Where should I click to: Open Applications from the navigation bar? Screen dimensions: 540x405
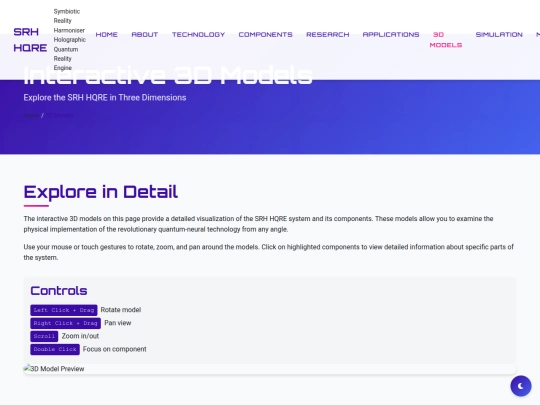pyautogui.click(x=391, y=34)
